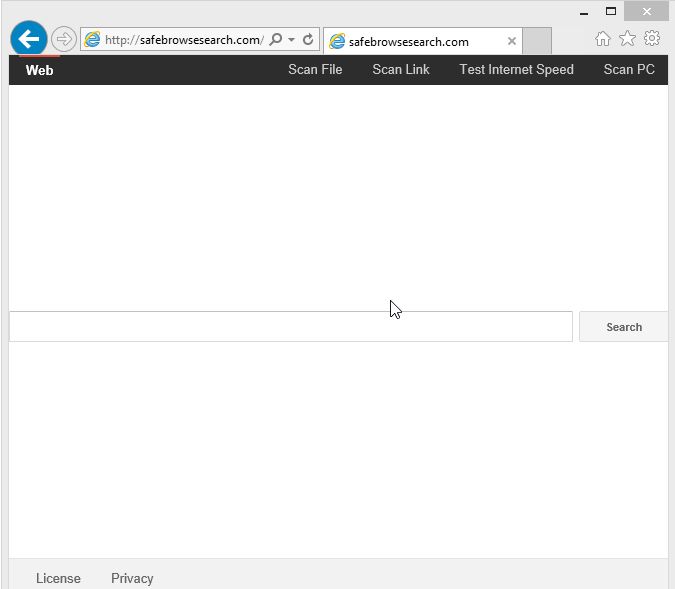Image resolution: width=675 pixels, height=589 pixels.
Task: Click the search magnifier in address bar
Action: [x=276, y=40]
